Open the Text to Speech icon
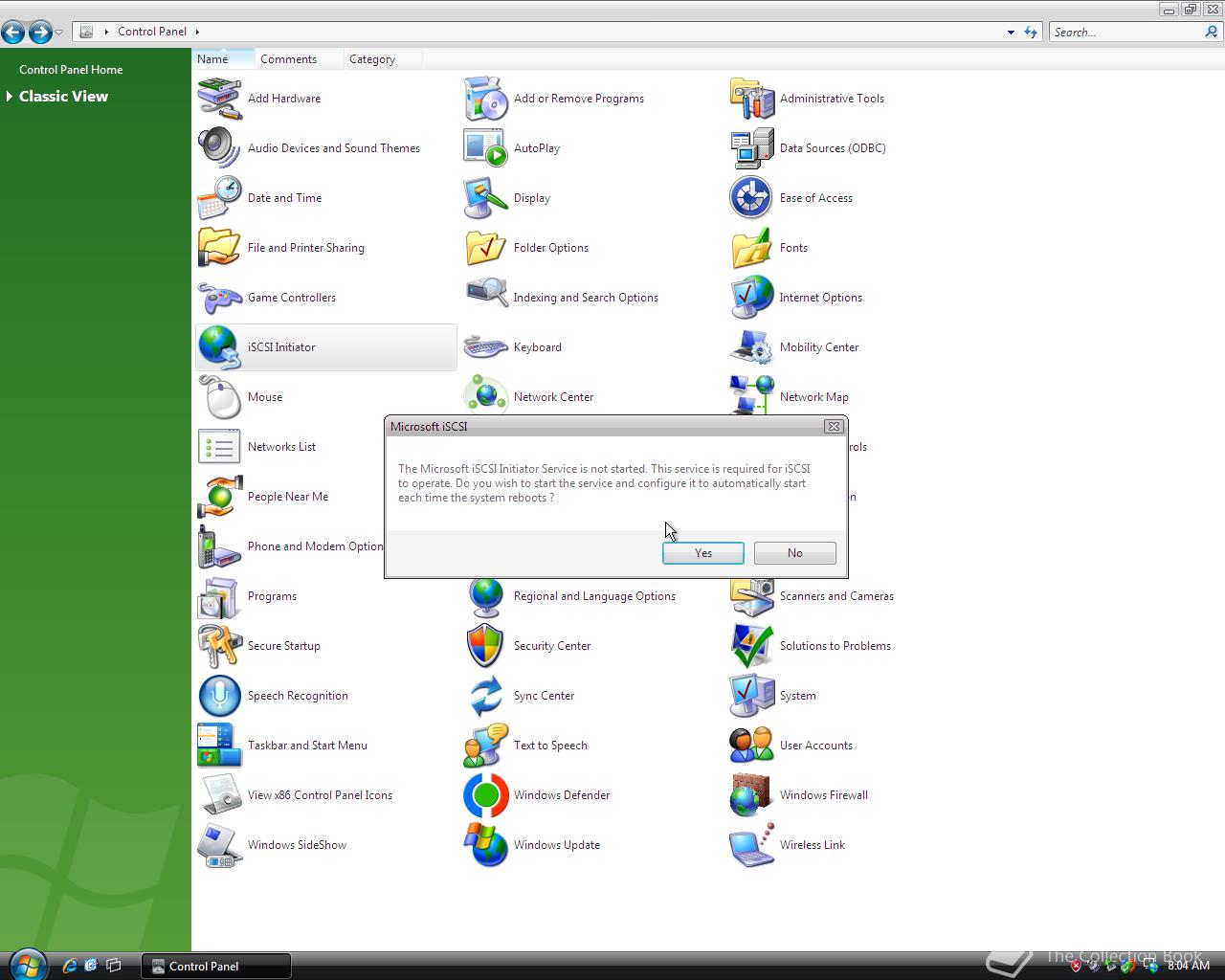Image resolution: width=1225 pixels, height=980 pixels. (x=486, y=746)
